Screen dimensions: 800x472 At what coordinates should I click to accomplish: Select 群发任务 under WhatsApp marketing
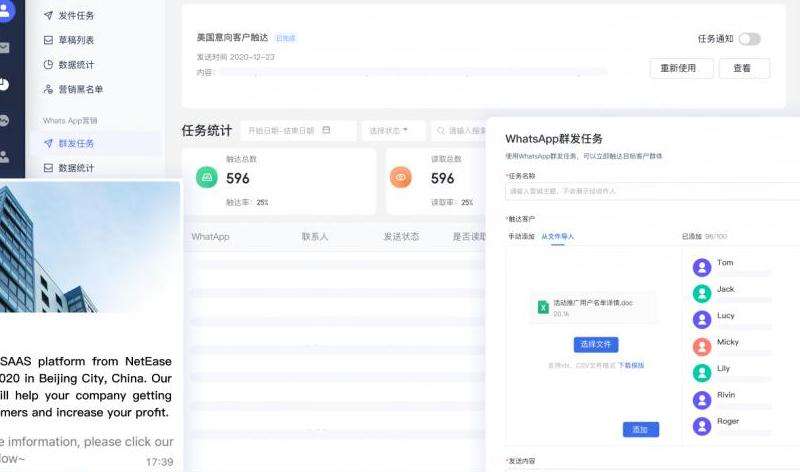76,143
